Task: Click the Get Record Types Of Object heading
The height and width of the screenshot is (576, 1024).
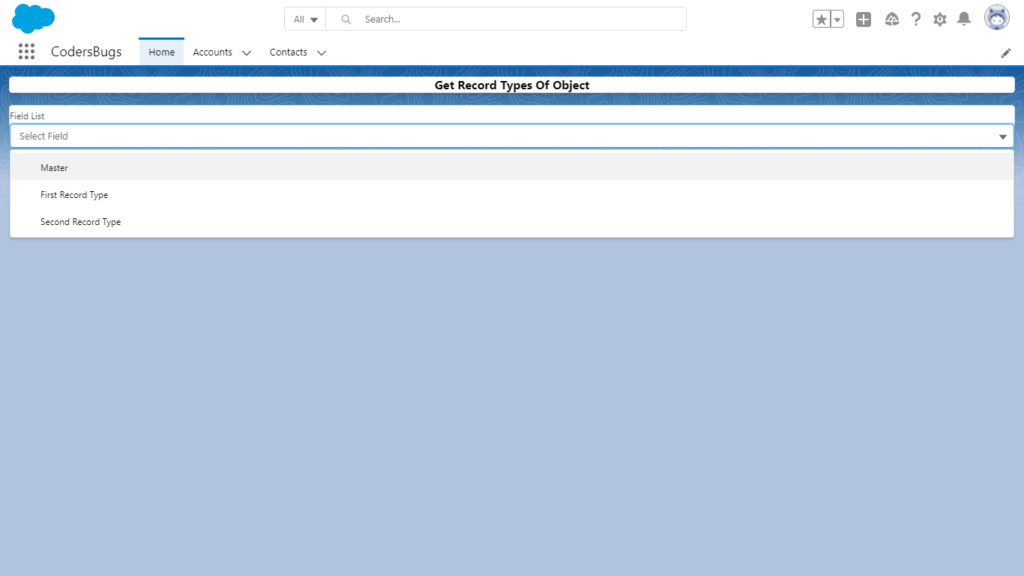Action: pos(512,85)
